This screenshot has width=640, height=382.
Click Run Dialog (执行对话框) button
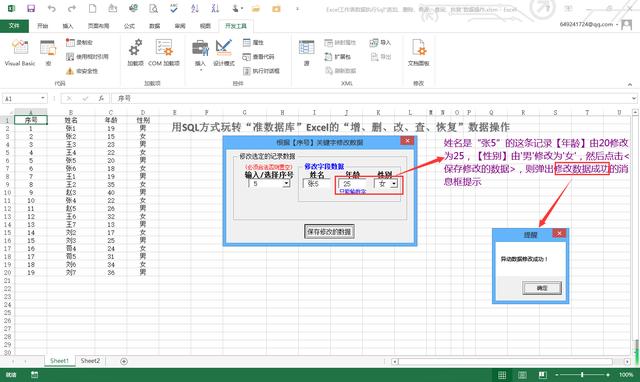point(261,71)
